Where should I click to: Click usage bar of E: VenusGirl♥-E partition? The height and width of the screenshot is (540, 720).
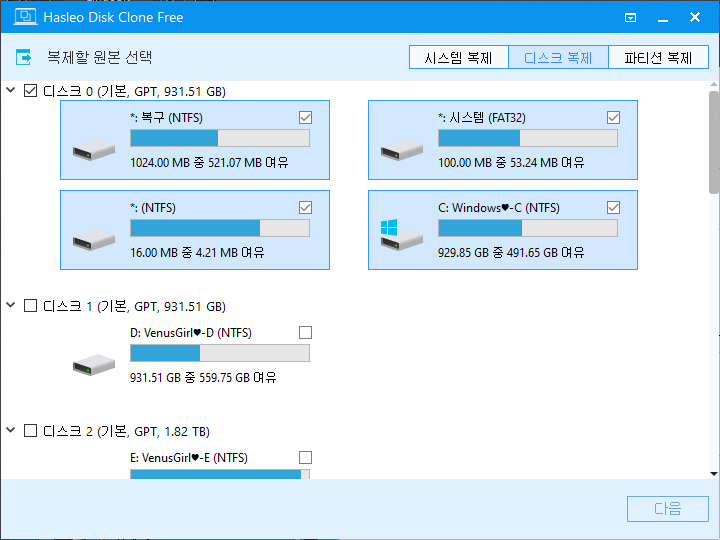pyautogui.click(x=220, y=474)
